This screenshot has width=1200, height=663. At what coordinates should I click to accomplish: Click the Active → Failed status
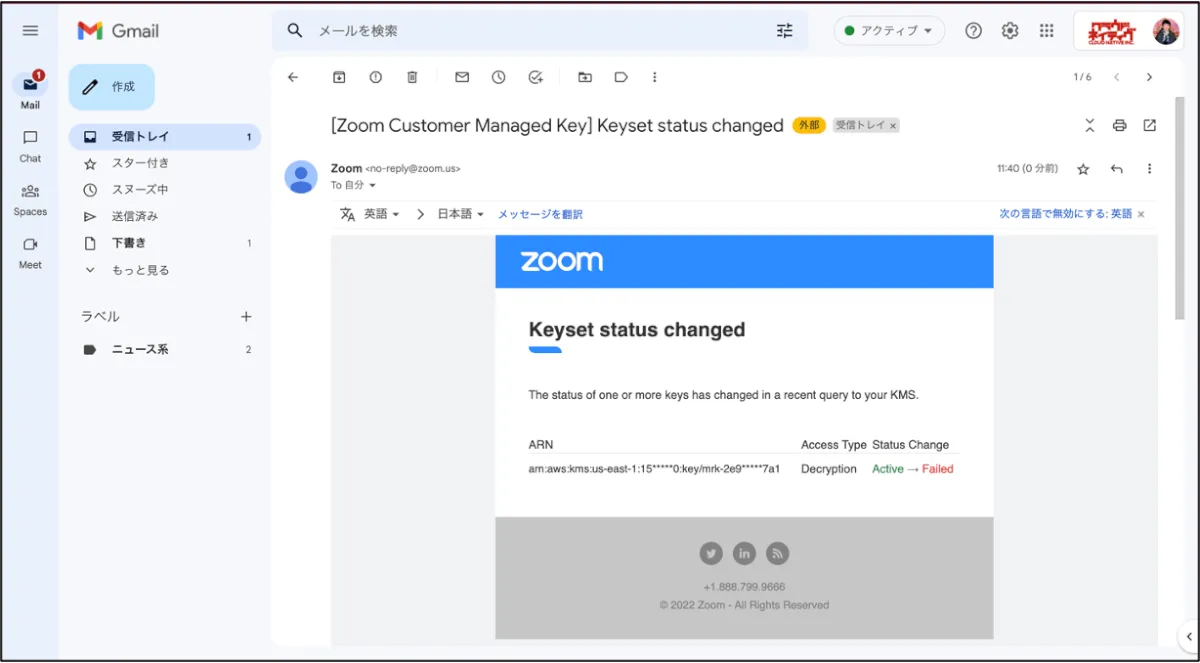(913, 469)
